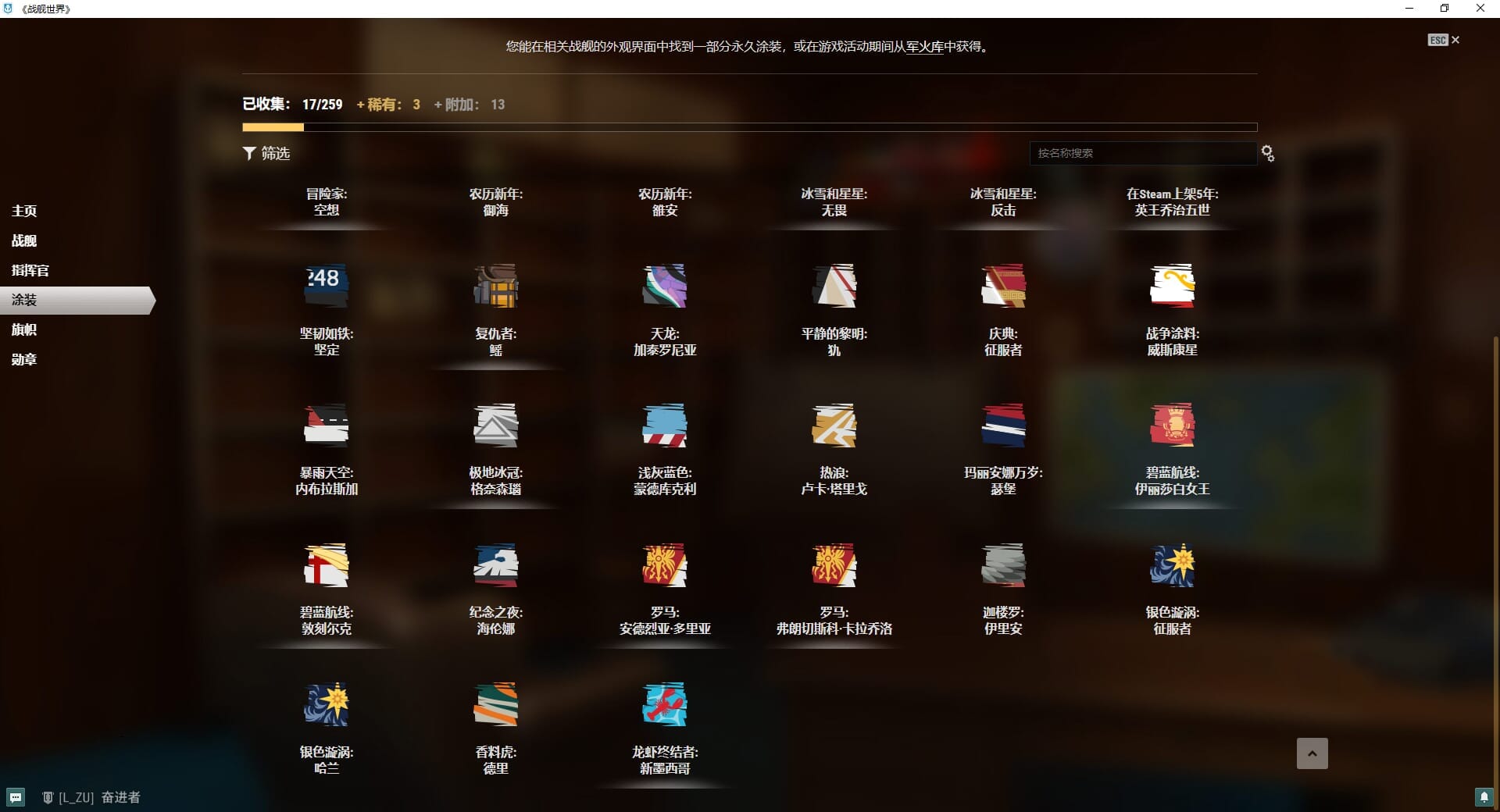Select the 坚韧如铁 坚定 camouflage icon

(x=326, y=286)
